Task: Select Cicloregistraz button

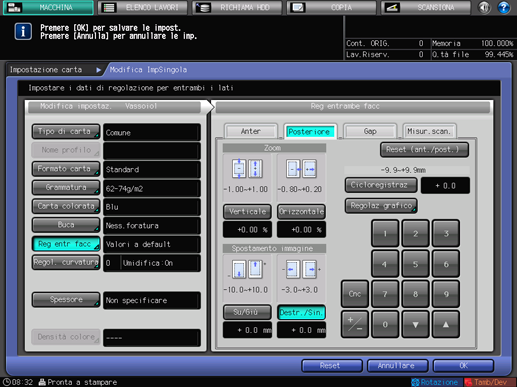Action: [381, 185]
